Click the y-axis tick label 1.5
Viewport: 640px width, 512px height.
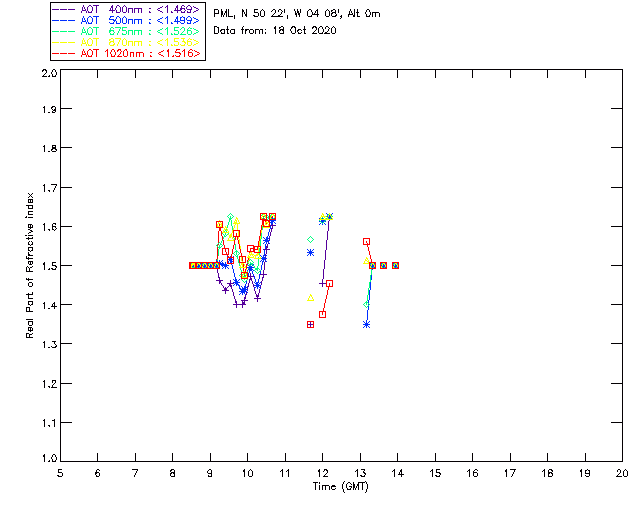click(x=49, y=266)
